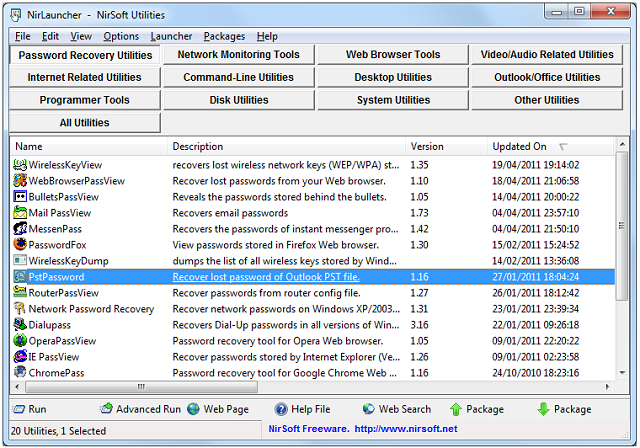Show All Utilities
The height and width of the screenshot is (448, 640).
[x=84, y=123]
